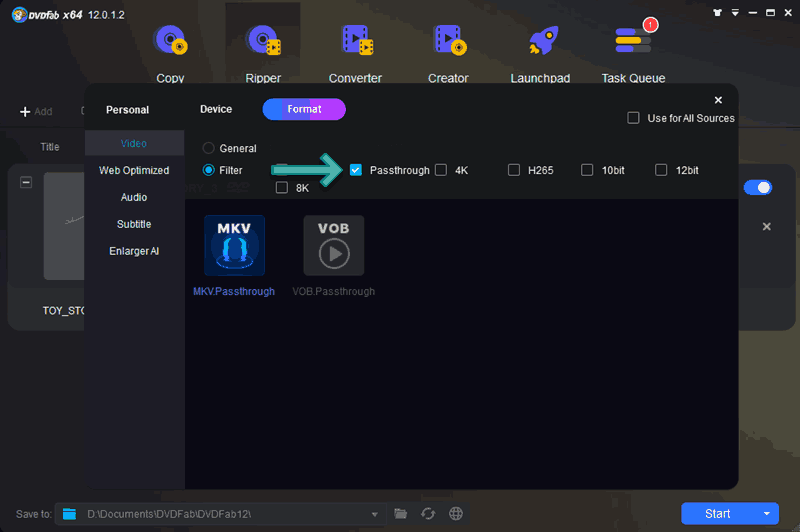Open the Start button dropdown arrow
The height and width of the screenshot is (532, 800).
[766, 514]
